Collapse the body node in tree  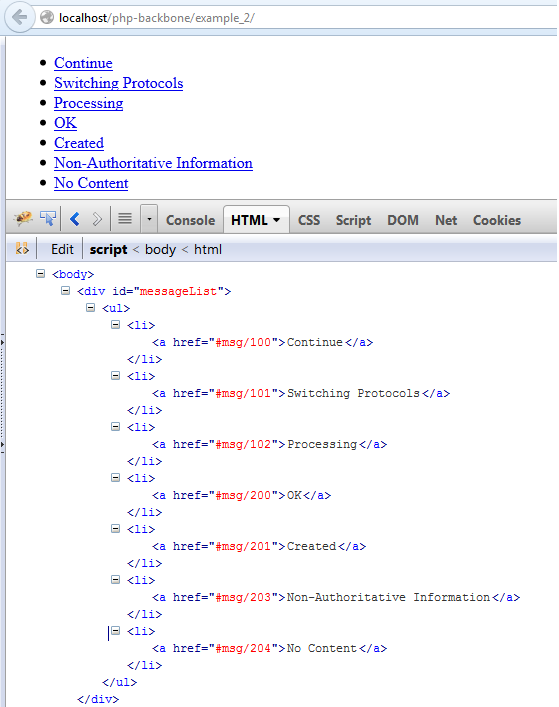point(41,274)
